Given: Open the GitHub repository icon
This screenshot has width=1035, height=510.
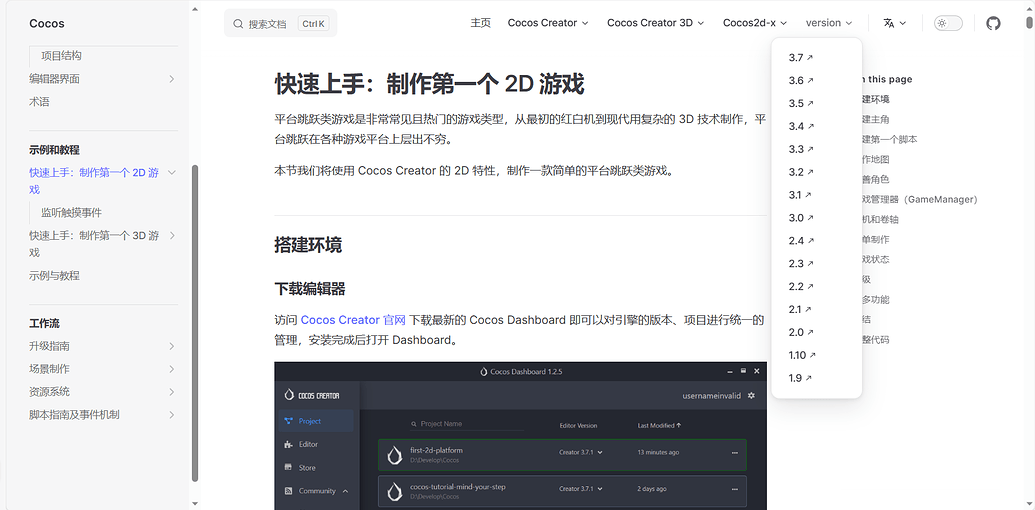Looking at the screenshot, I should (993, 23).
